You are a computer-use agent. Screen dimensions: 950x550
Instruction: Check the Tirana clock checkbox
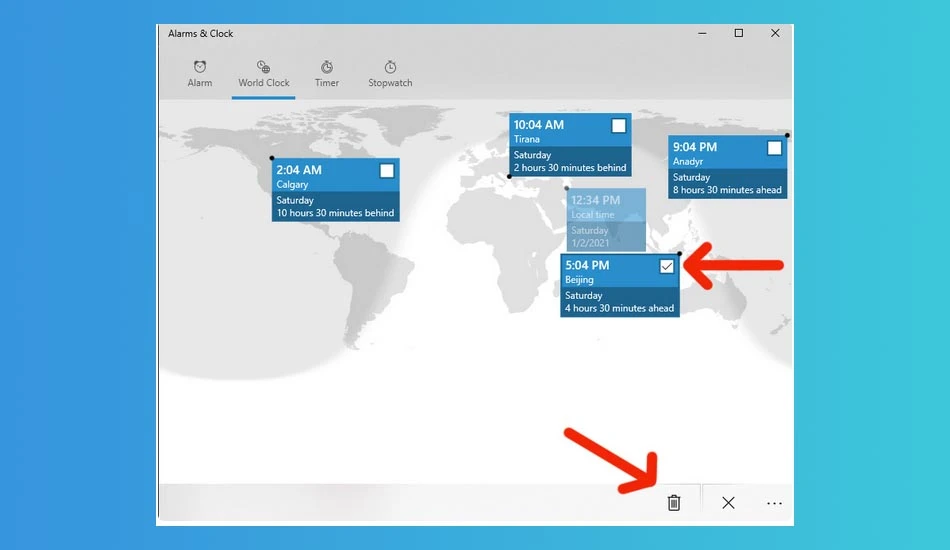[619, 125]
